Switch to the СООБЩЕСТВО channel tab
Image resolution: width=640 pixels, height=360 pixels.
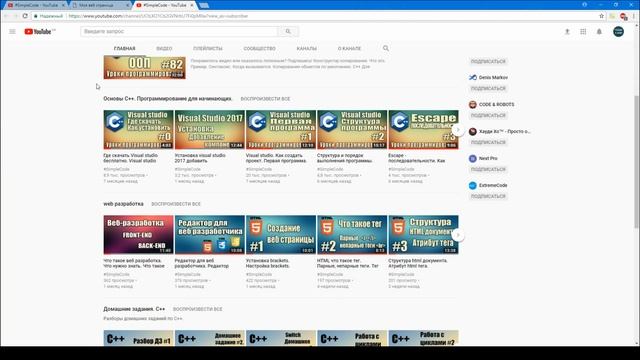click(260, 49)
